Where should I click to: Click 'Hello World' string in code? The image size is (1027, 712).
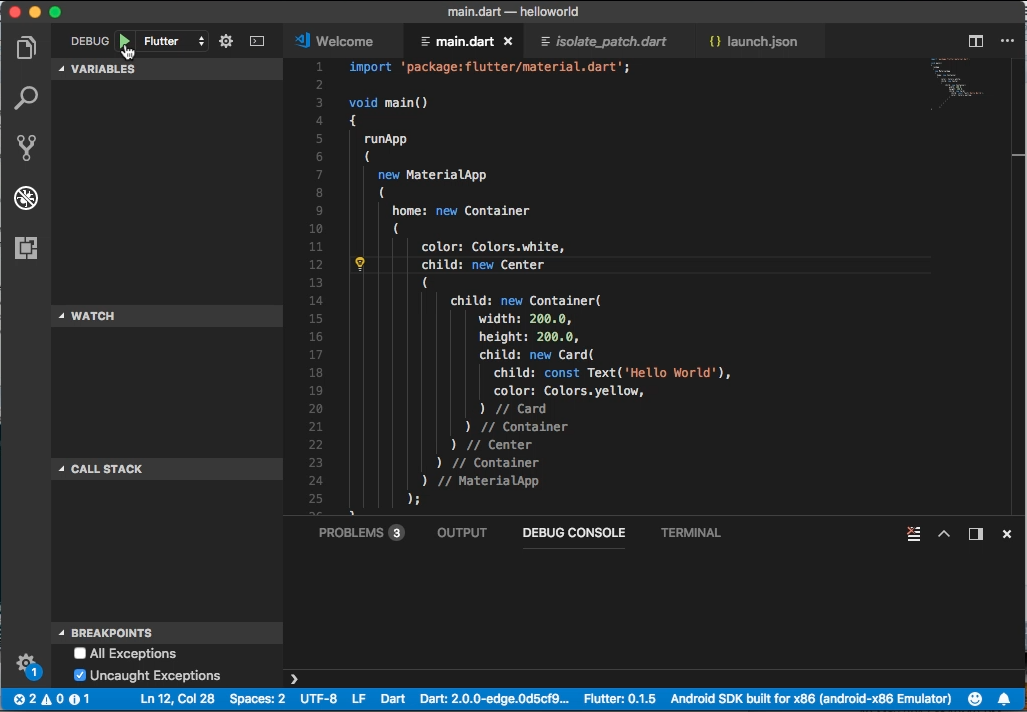pos(671,372)
